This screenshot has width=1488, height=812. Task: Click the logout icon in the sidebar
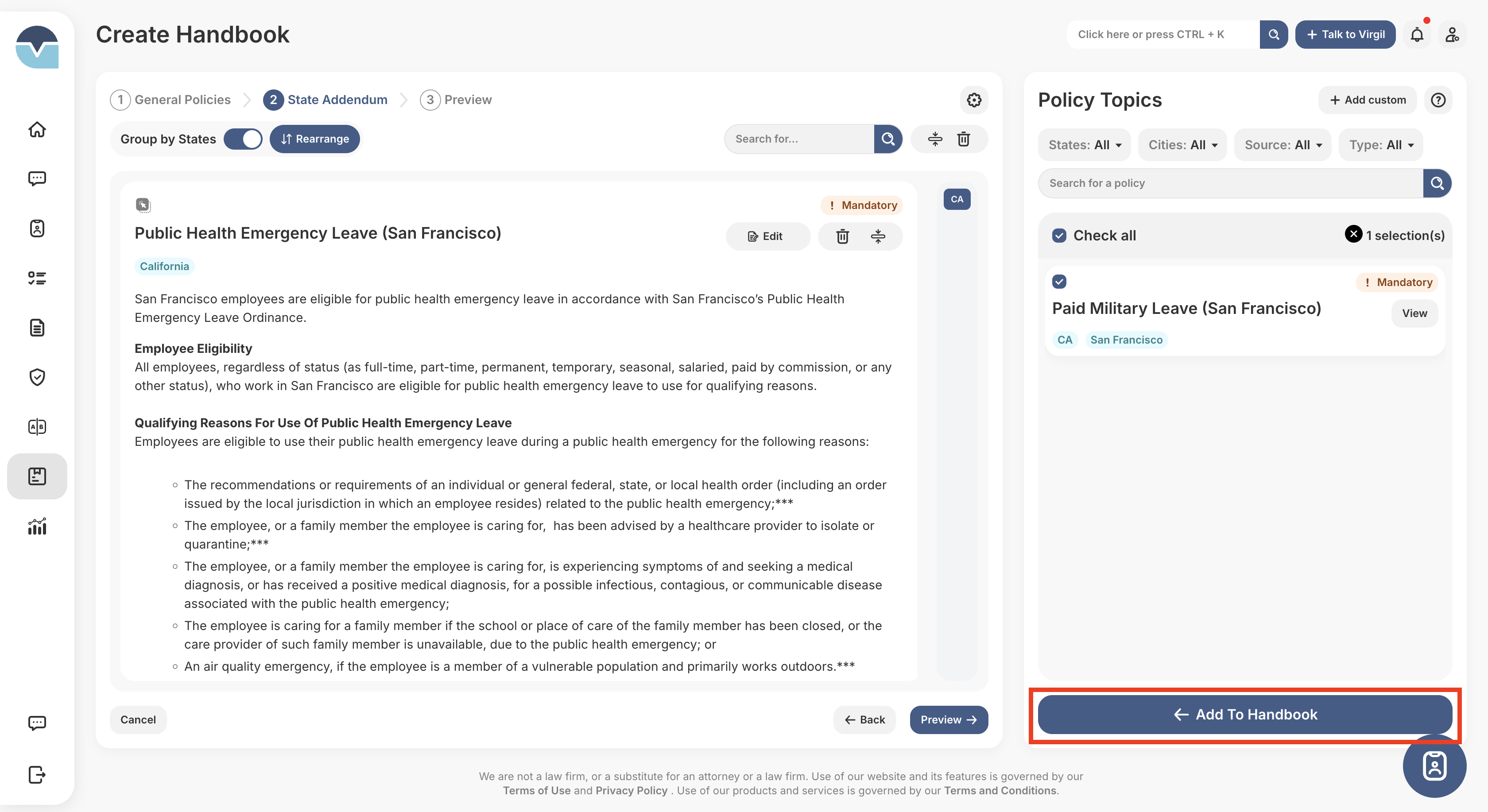click(x=37, y=774)
